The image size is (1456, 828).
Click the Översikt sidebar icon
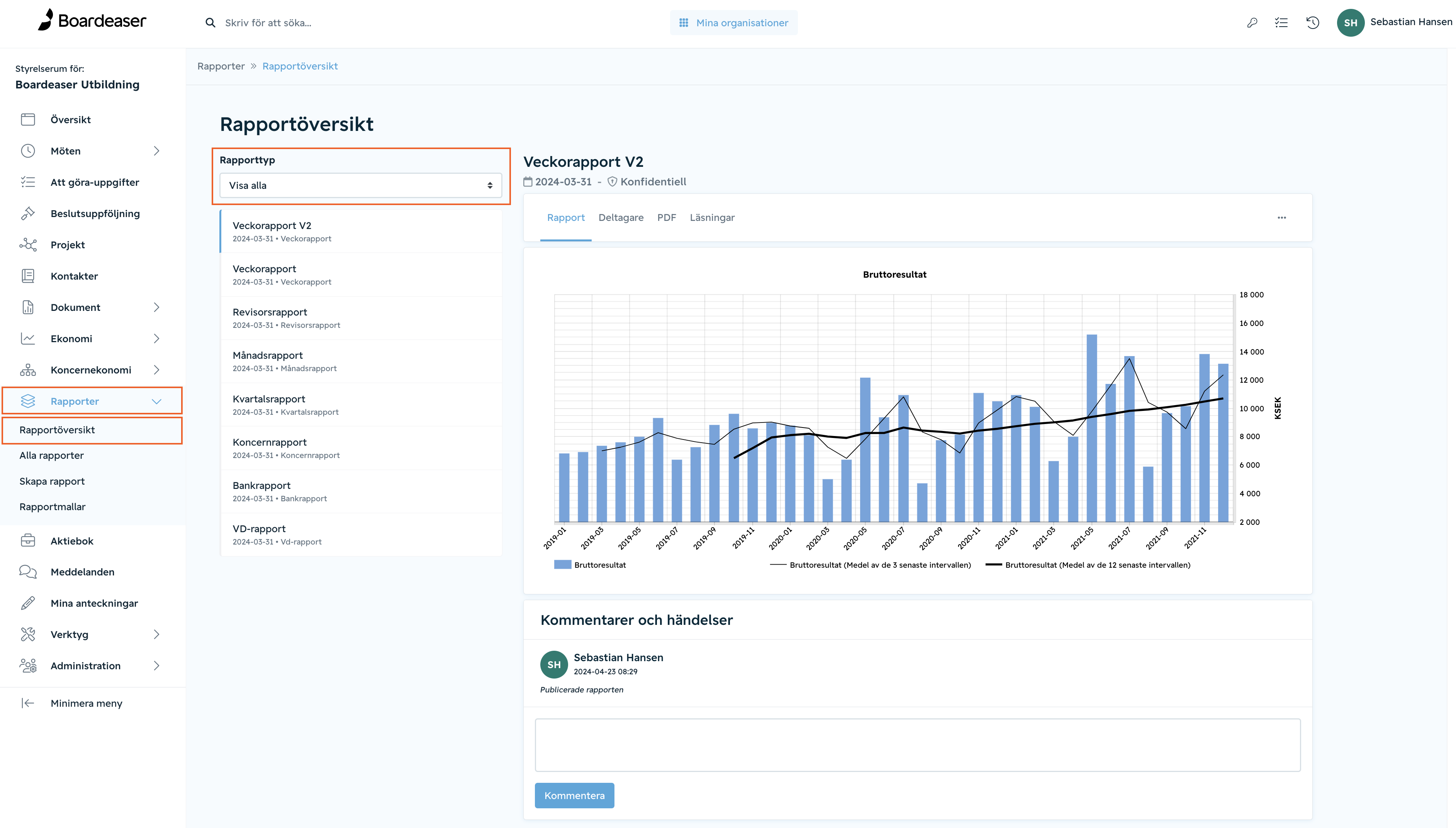[28, 119]
